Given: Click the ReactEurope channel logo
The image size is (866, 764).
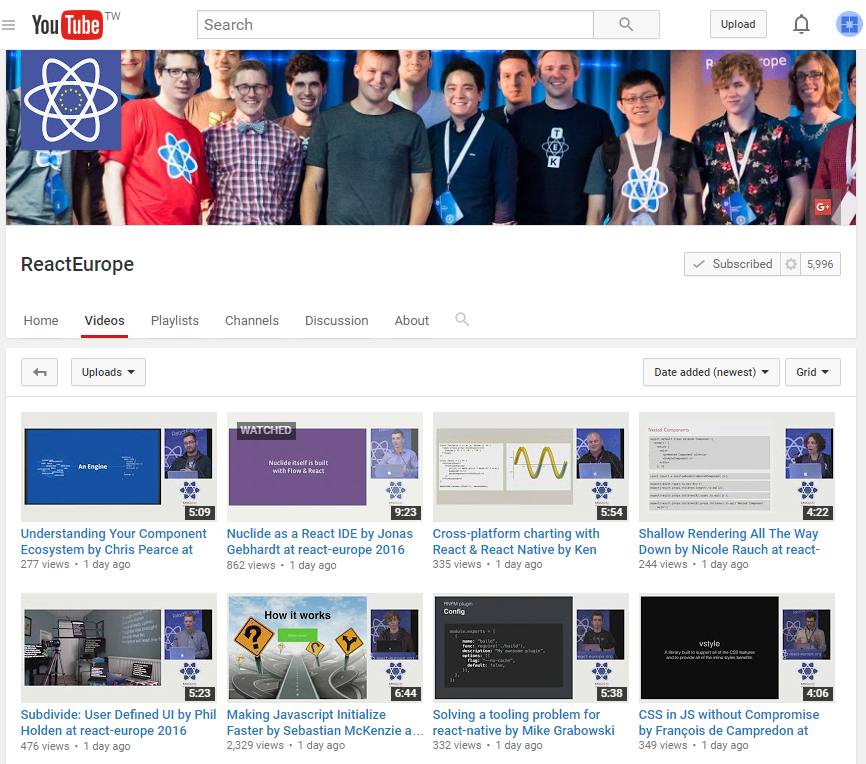Looking at the screenshot, I should click(x=71, y=100).
